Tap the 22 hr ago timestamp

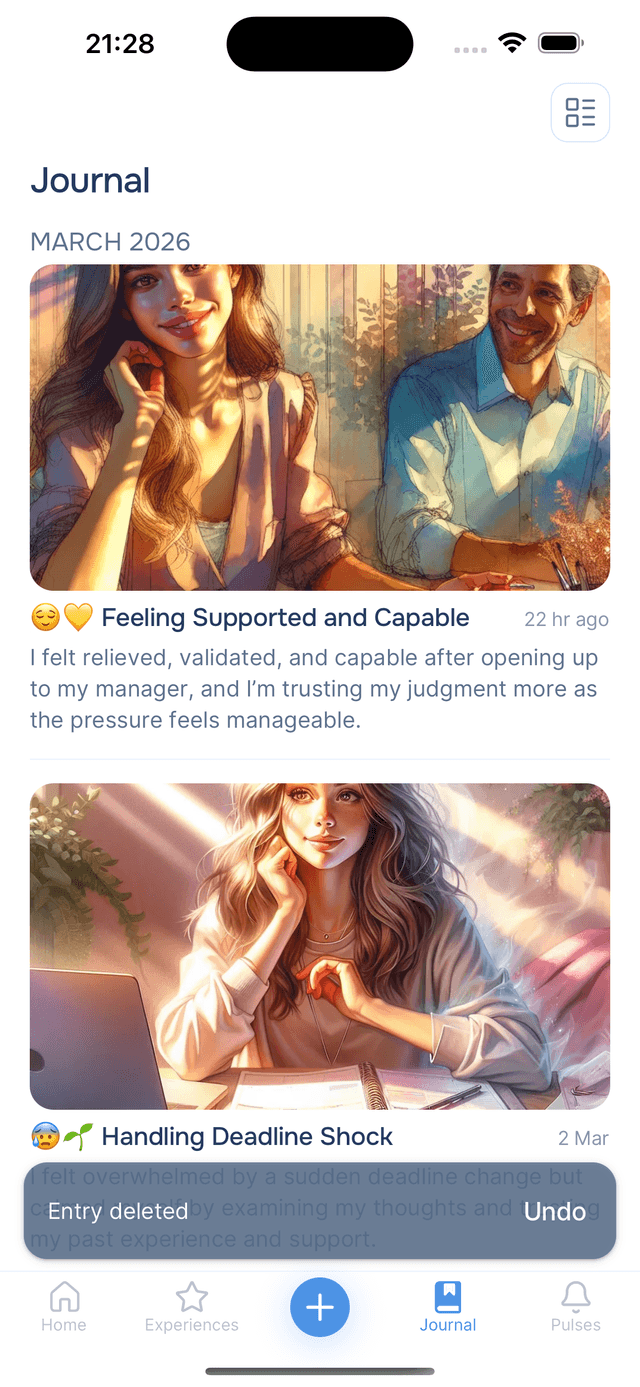click(566, 620)
